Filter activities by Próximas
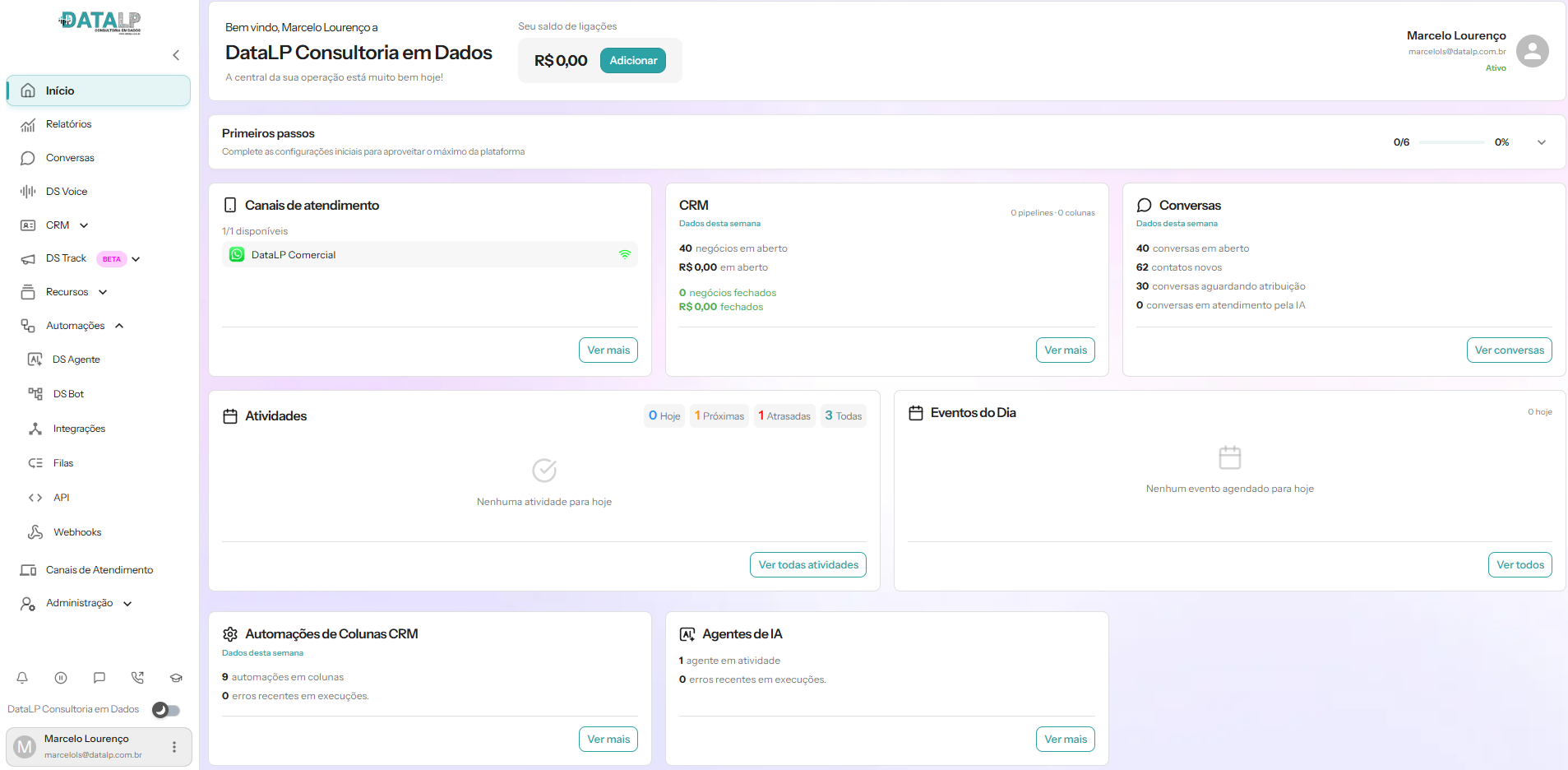This screenshot has height=770, width=1568. click(719, 416)
